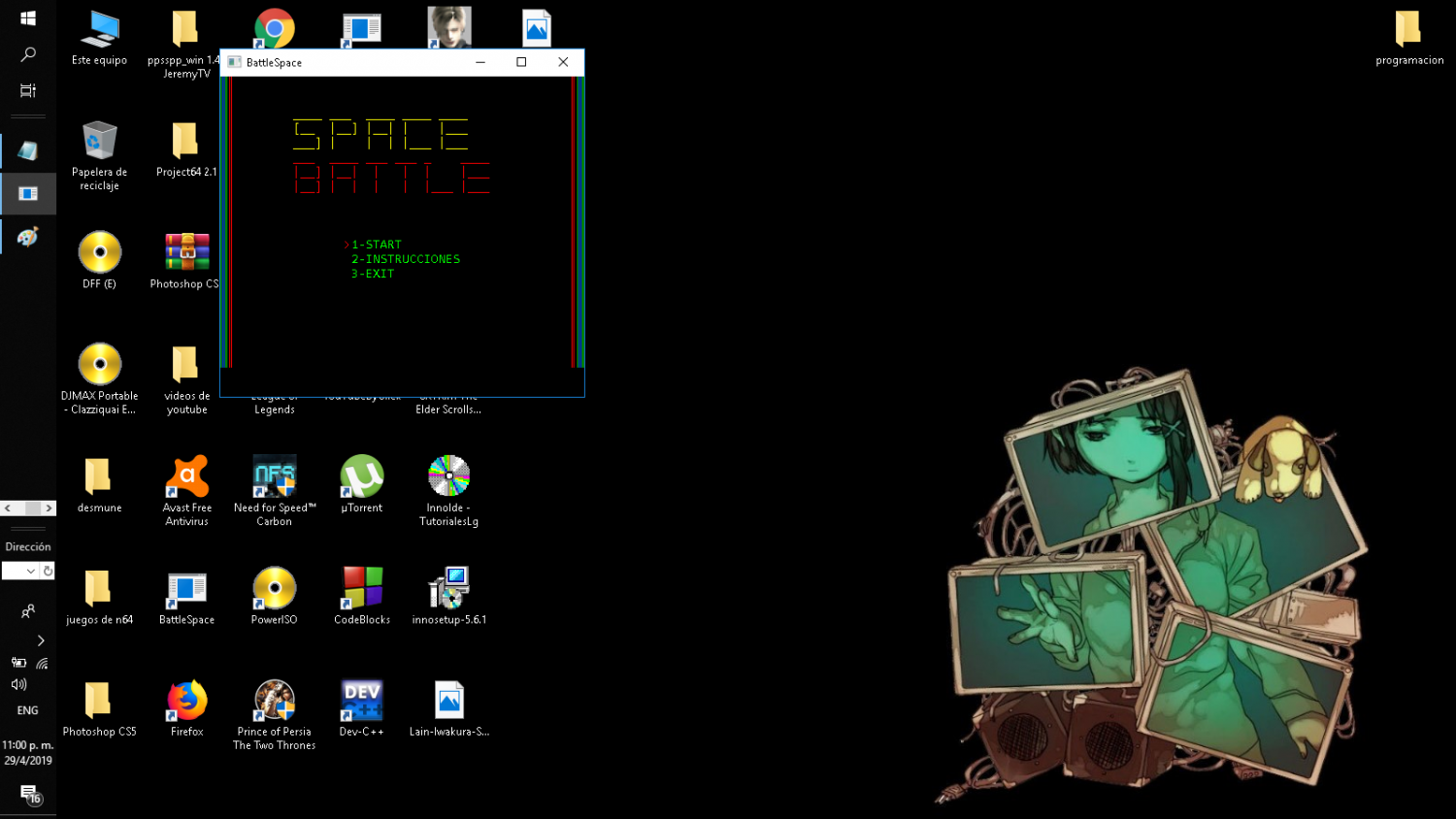Select the Innolde - TutorialesLg icon

(448, 490)
